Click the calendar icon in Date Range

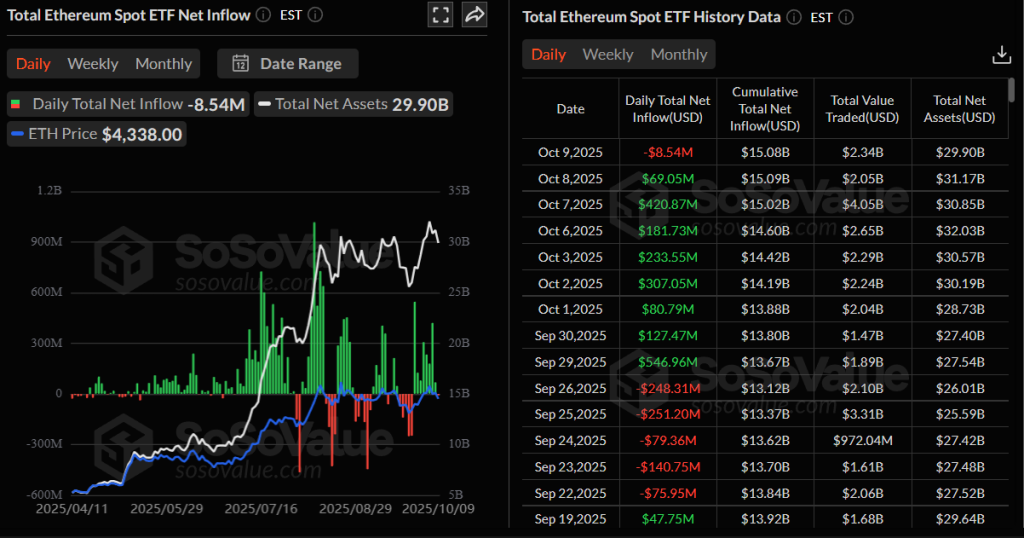(x=240, y=64)
